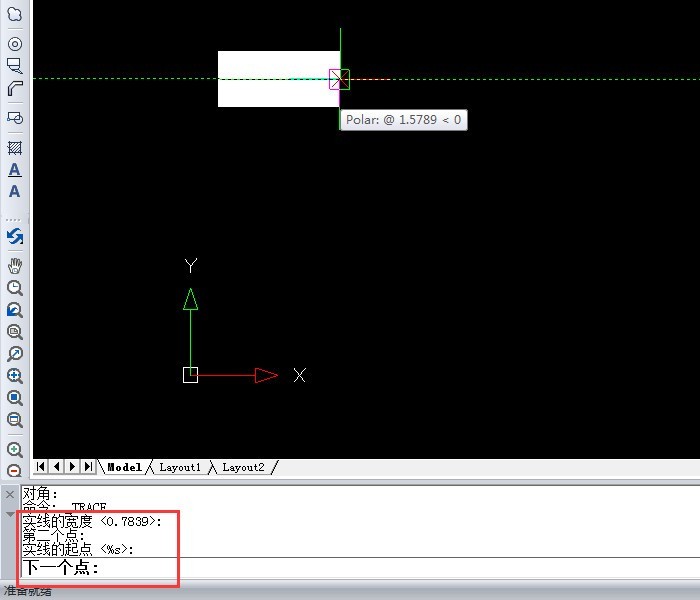Select the Hatch fill tool

pyautogui.click(x=14, y=147)
